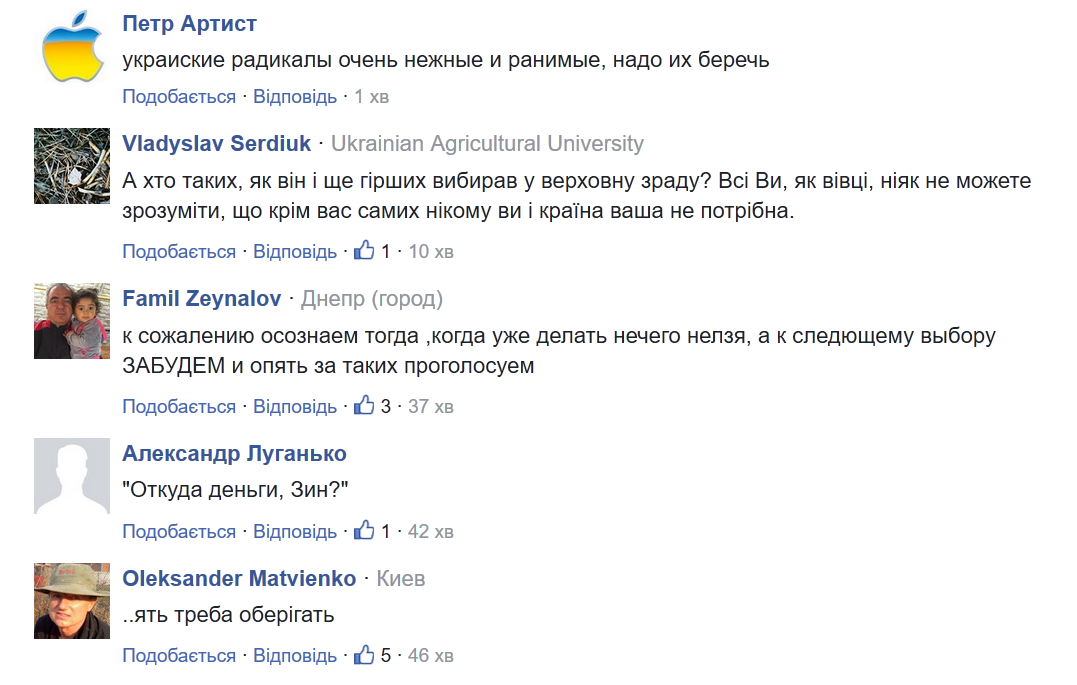Open Oleksander Matvienko's profile photo
This screenshot has width=1077, height=685.
72,601
